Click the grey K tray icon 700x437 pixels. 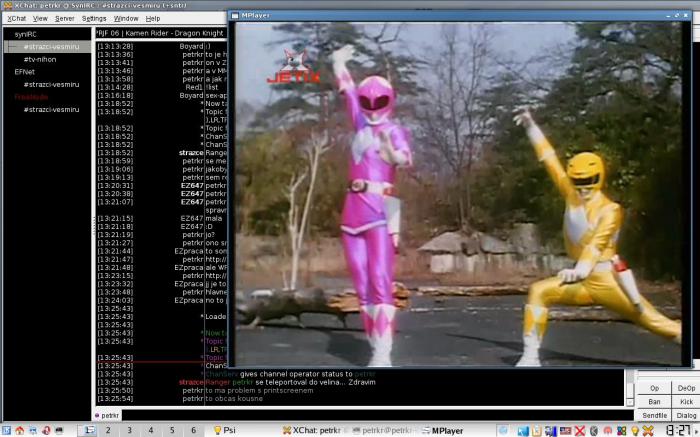pyautogui.click(x=594, y=431)
